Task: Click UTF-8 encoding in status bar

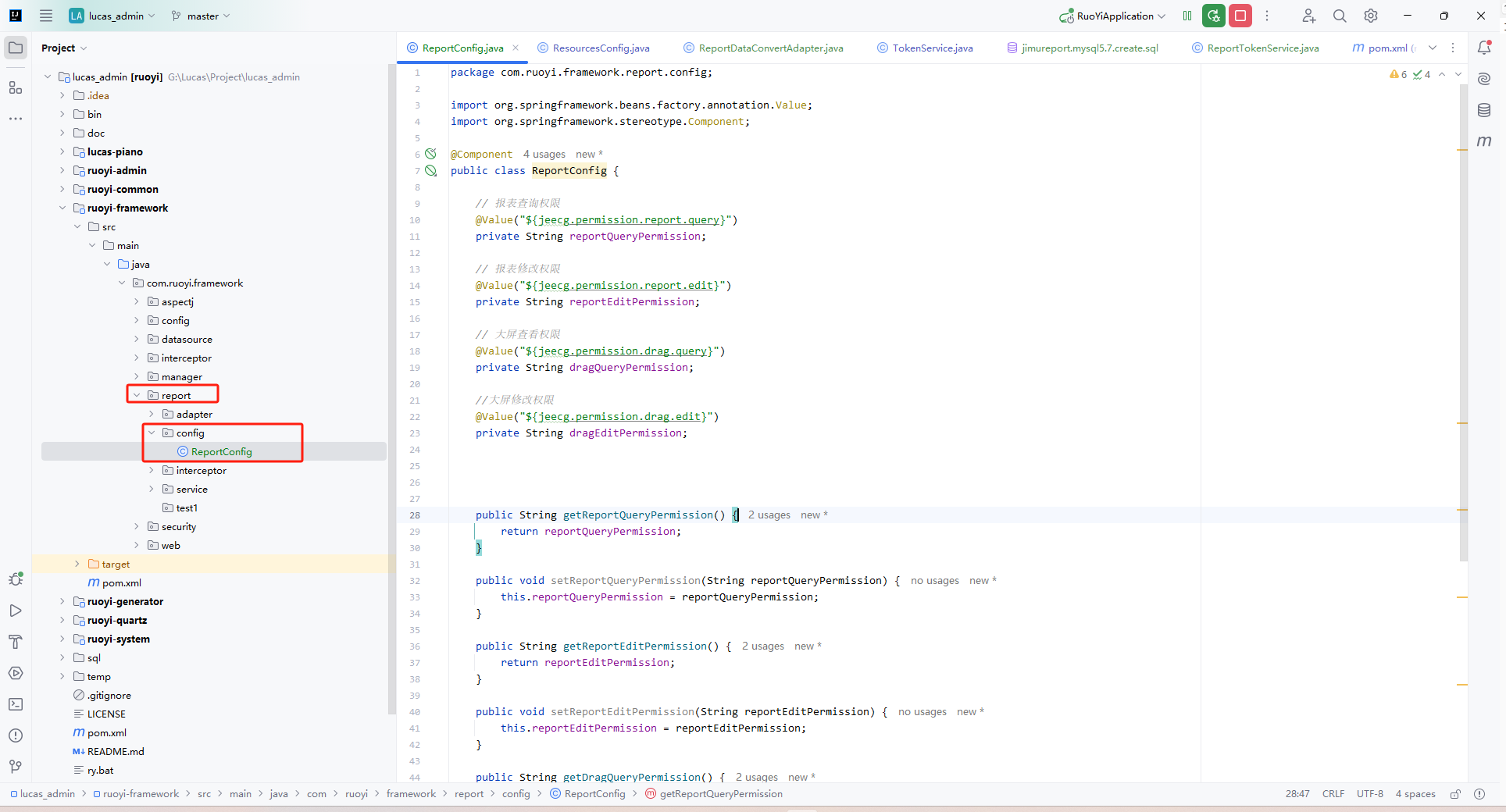Action: [x=1370, y=794]
